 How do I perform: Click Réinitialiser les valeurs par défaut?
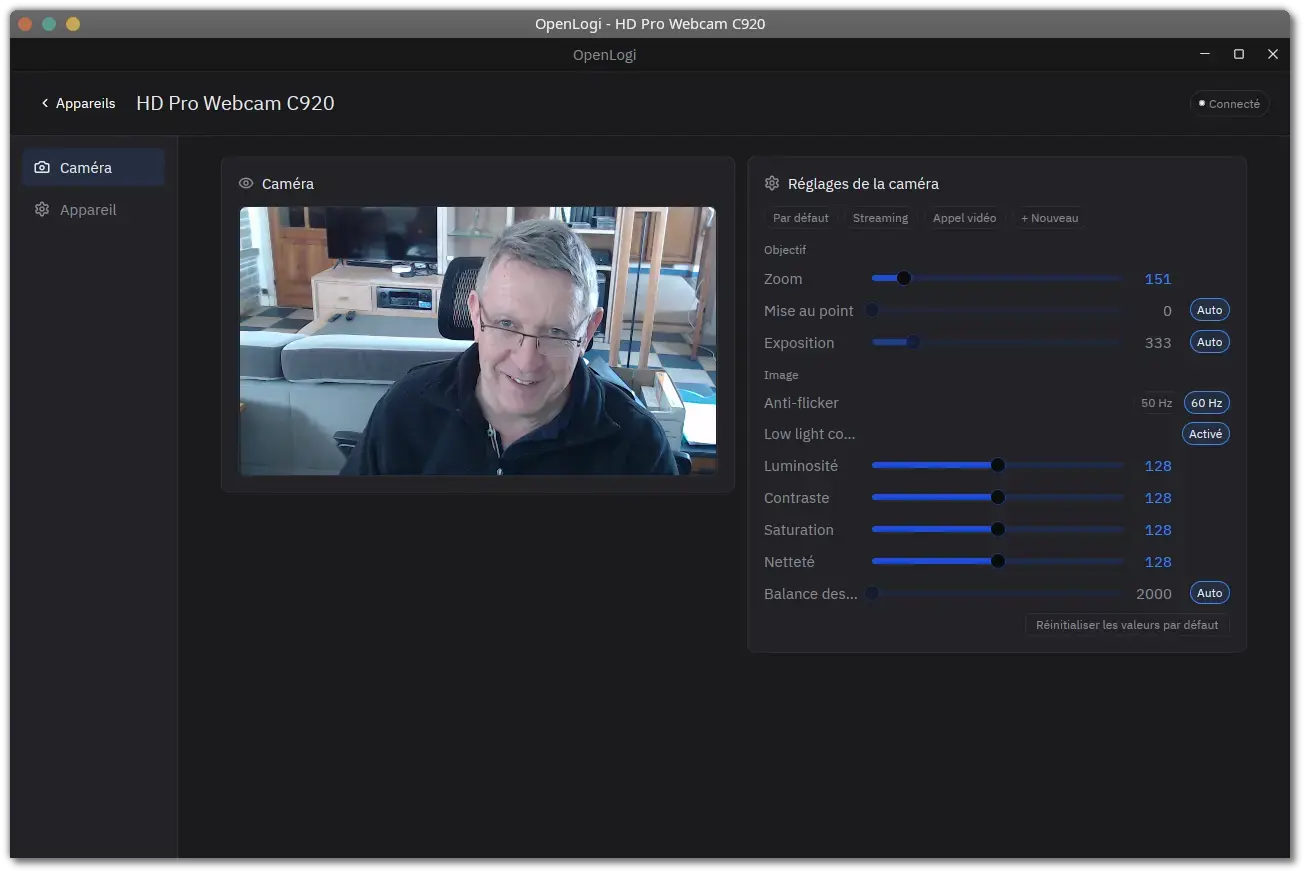point(1127,625)
